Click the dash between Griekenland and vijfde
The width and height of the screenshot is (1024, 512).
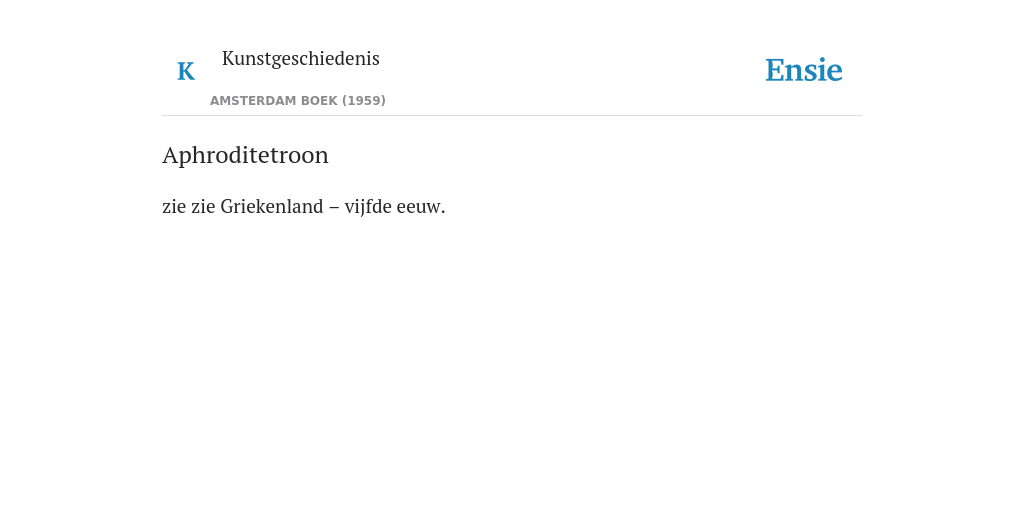point(334,208)
